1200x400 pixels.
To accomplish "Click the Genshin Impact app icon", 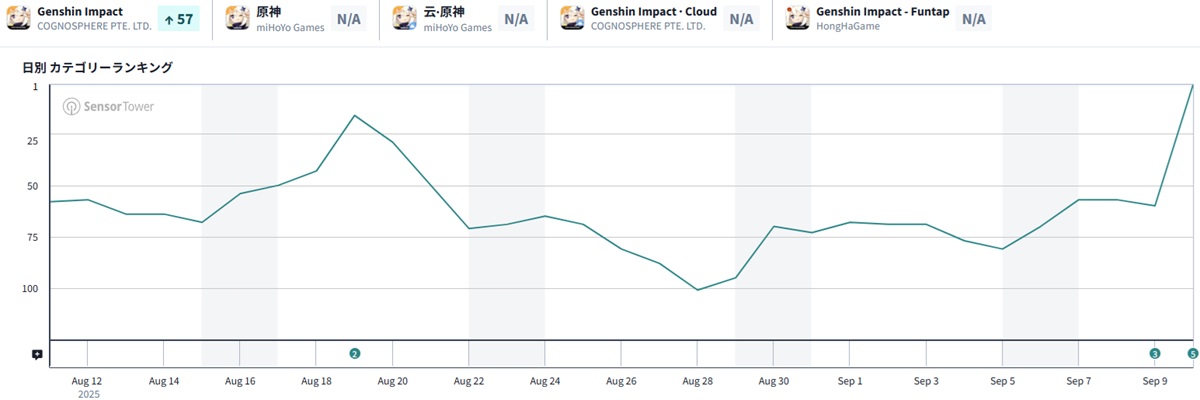I will click(x=19, y=18).
